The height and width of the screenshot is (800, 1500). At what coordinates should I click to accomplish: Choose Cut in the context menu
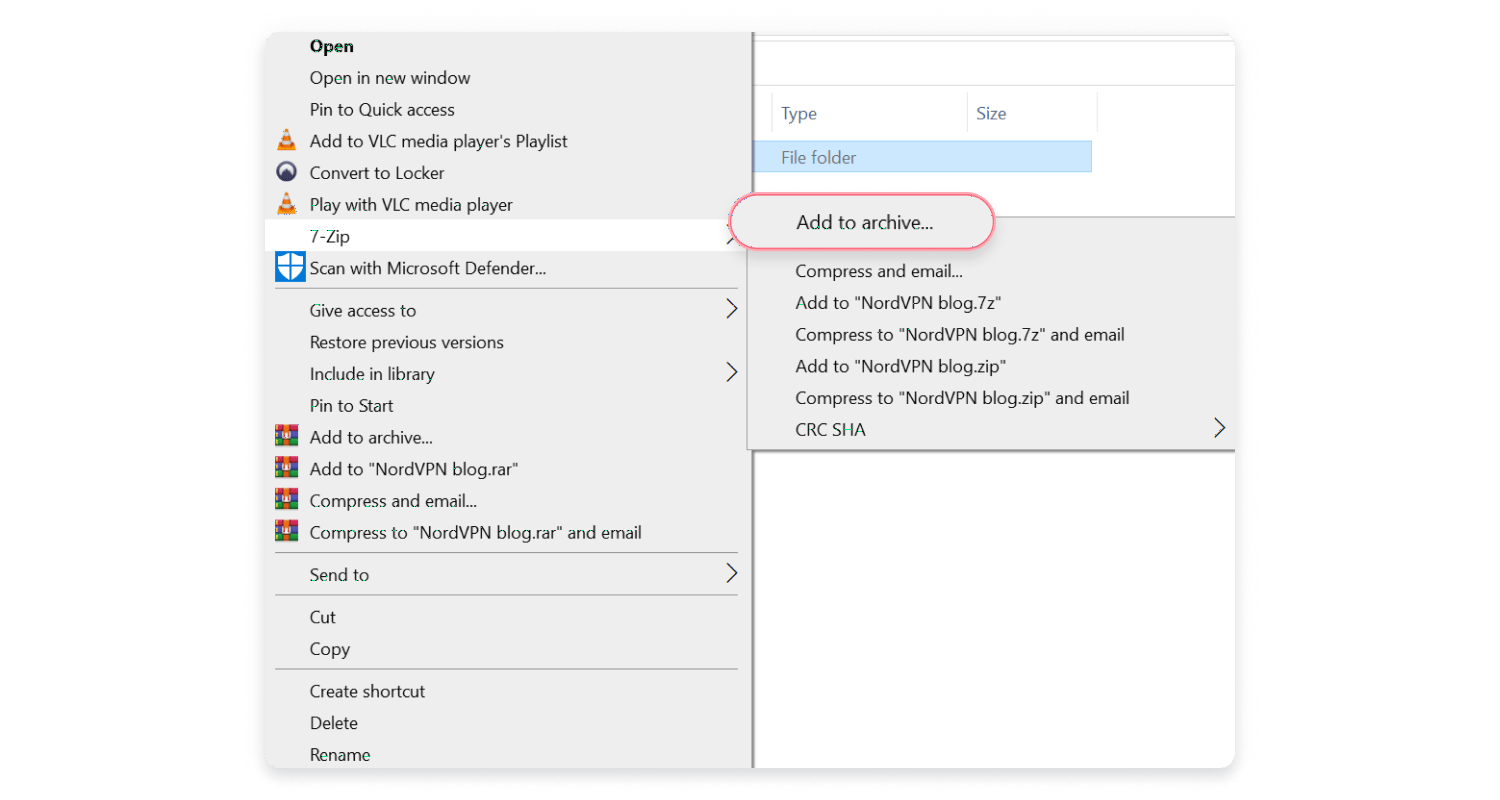(x=322, y=617)
